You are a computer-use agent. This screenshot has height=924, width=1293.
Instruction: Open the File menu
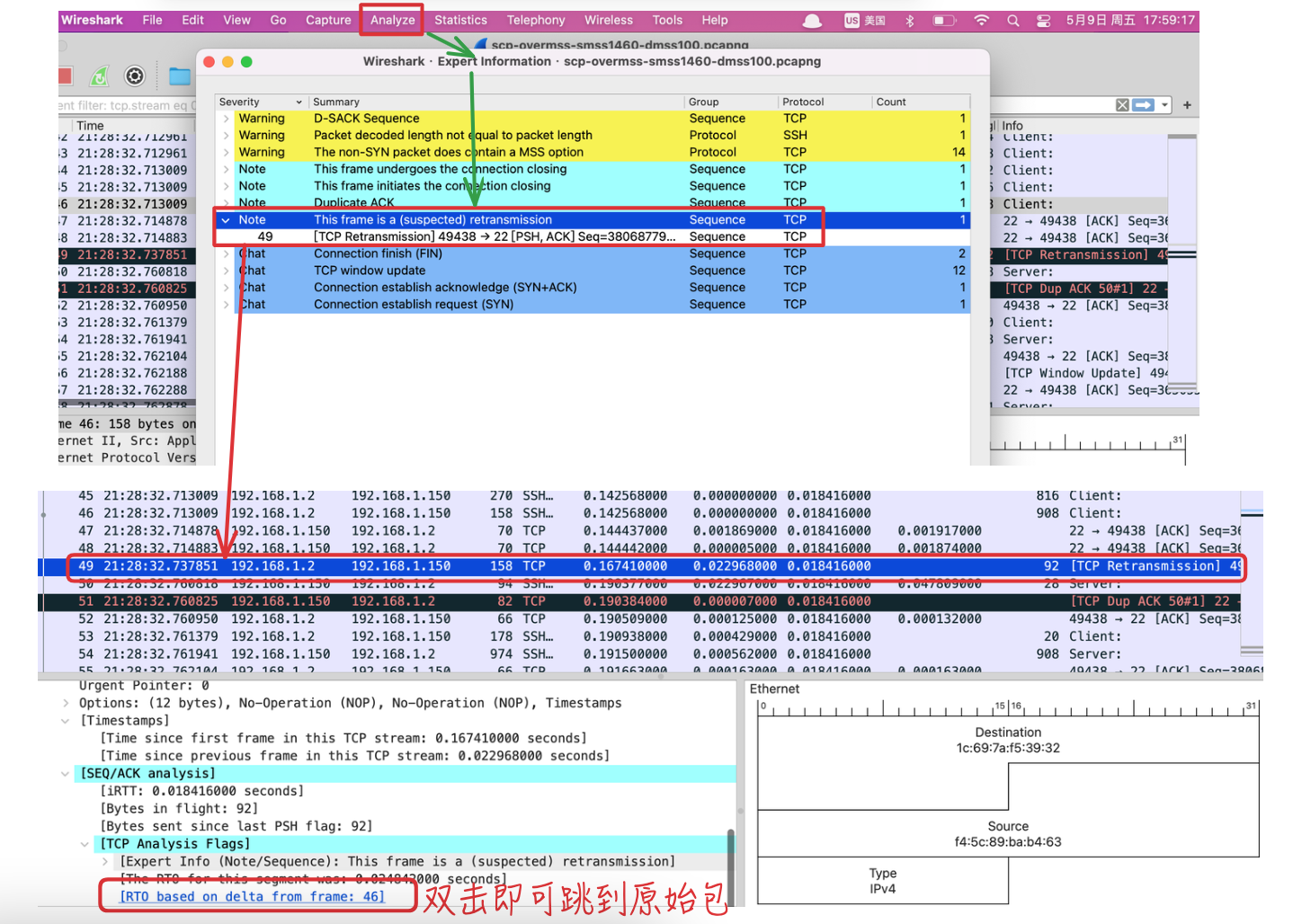[x=152, y=20]
